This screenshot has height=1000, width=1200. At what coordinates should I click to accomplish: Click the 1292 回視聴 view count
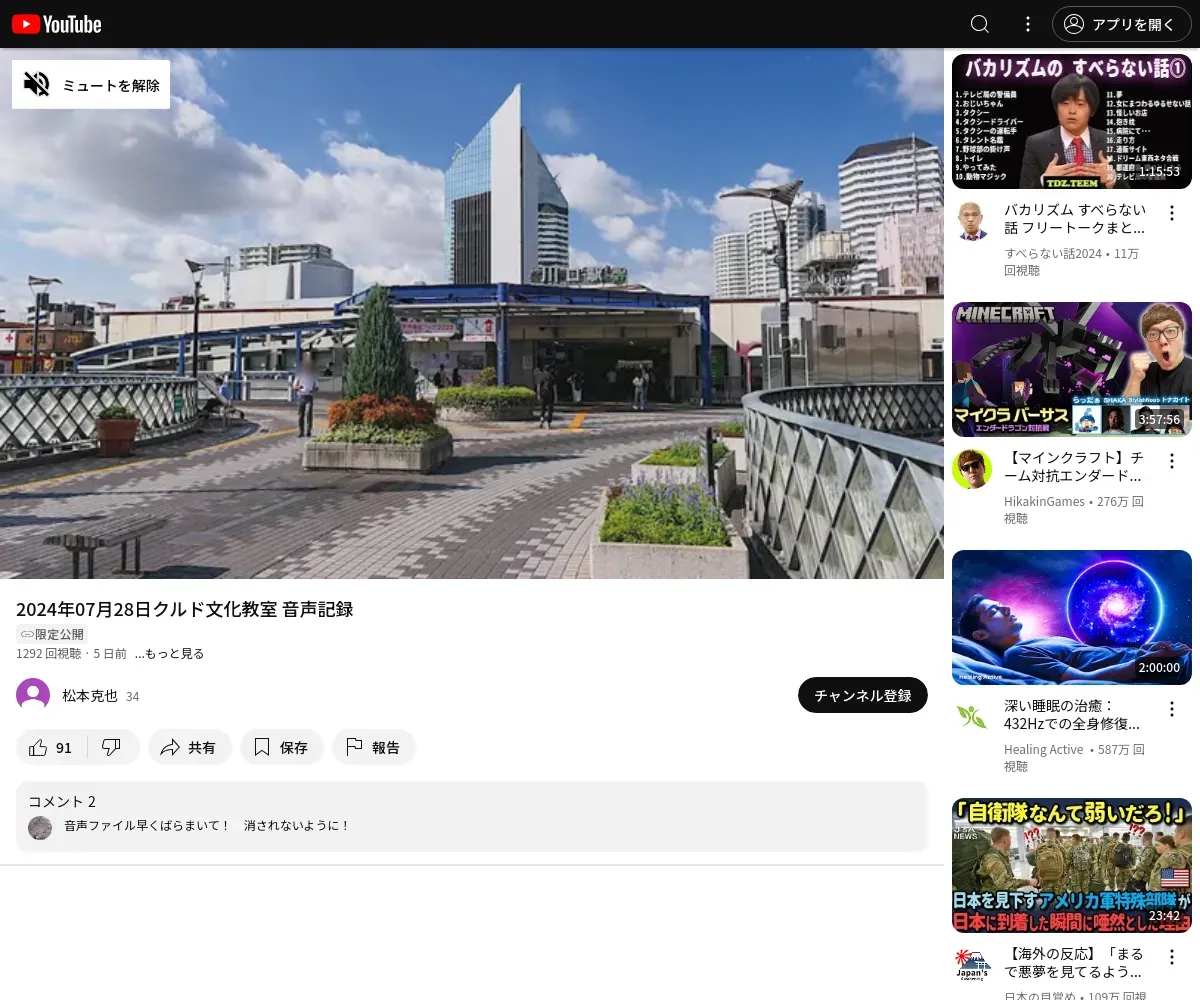tap(49, 653)
